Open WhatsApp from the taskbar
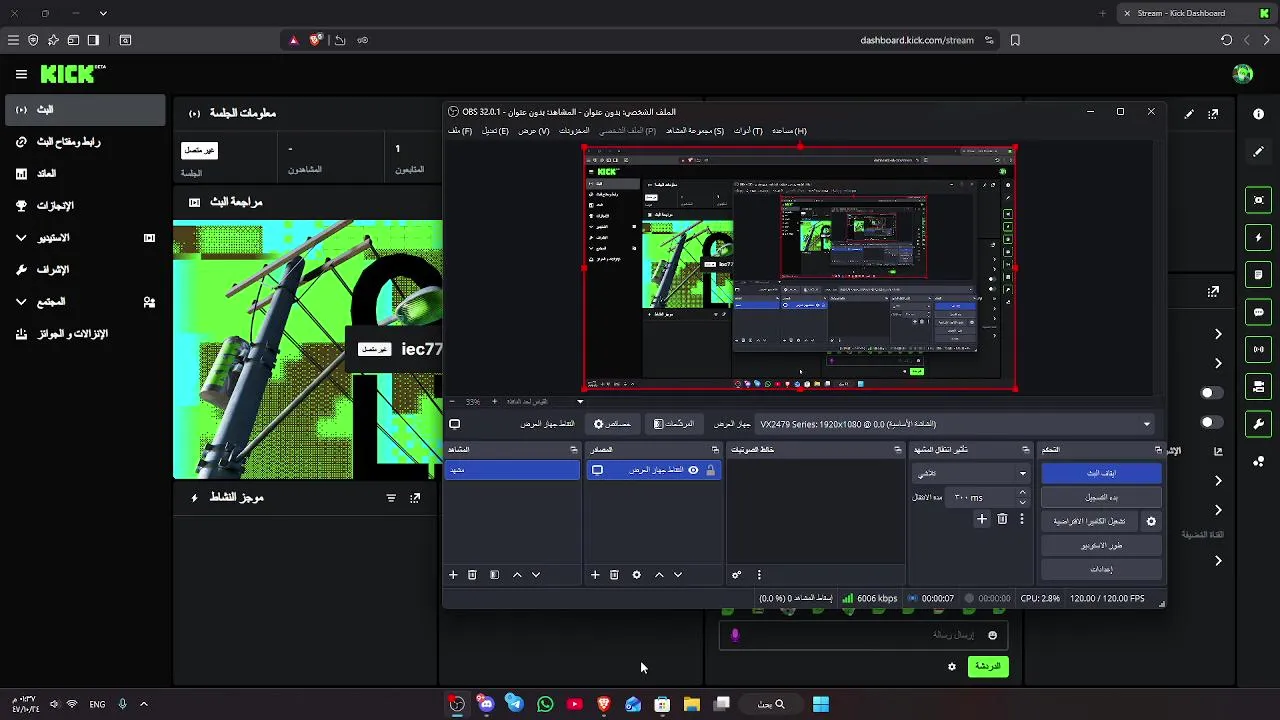Image resolution: width=1280 pixels, height=720 pixels. (545, 704)
